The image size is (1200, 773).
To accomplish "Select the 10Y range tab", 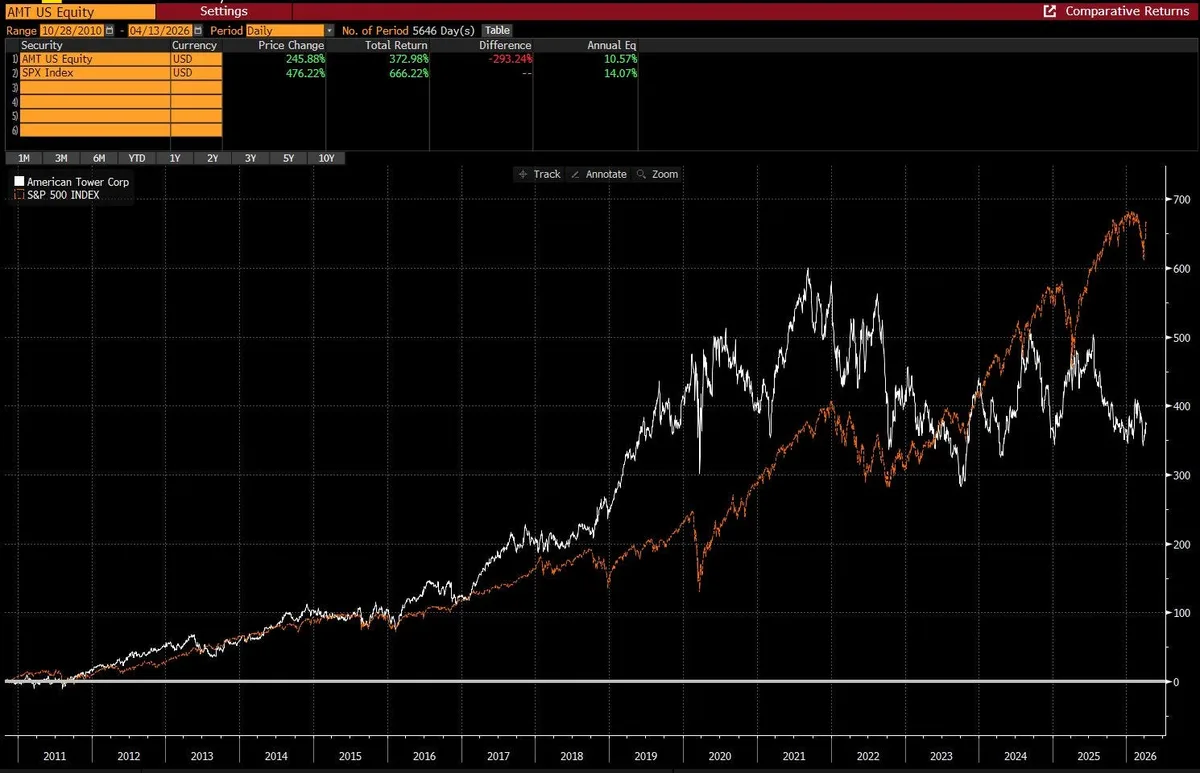I will [327, 157].
